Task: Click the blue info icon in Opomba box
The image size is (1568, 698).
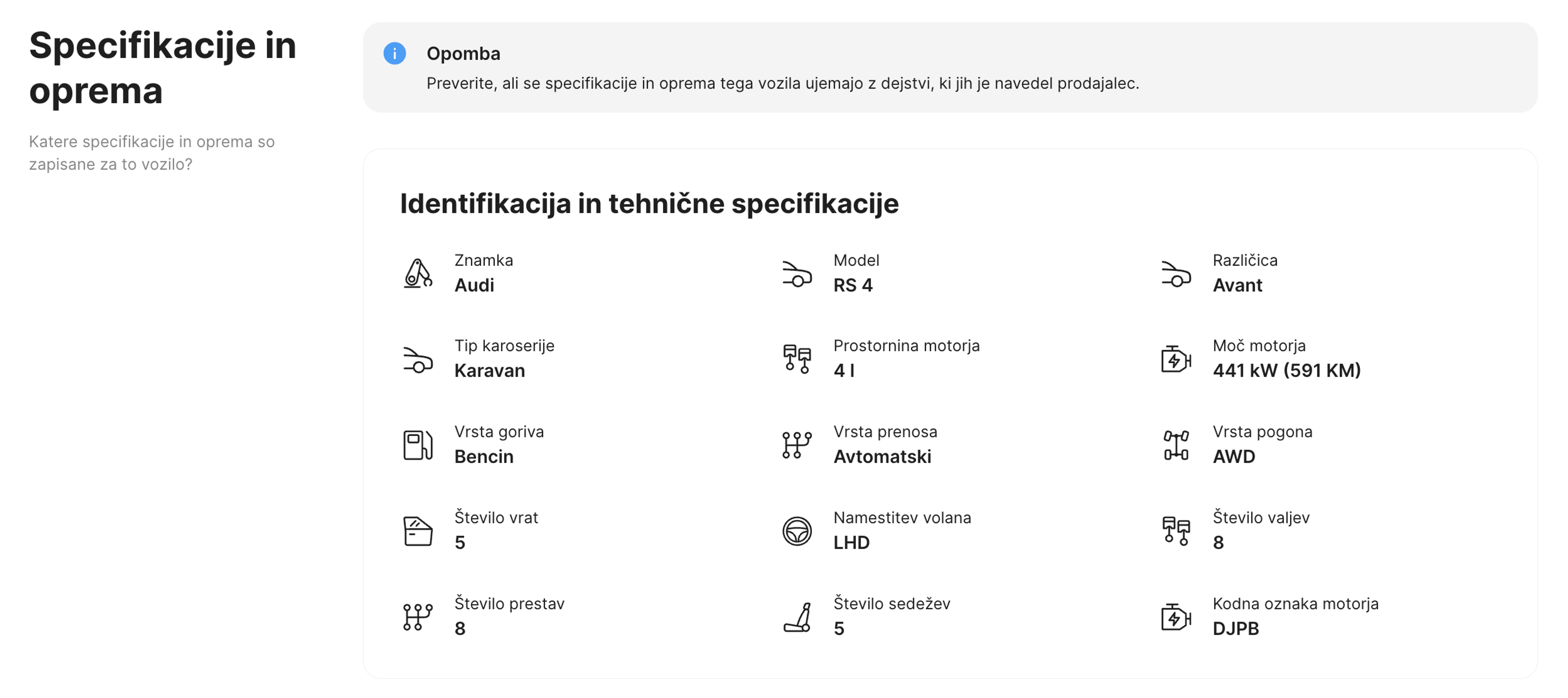Action: point(395,54)
